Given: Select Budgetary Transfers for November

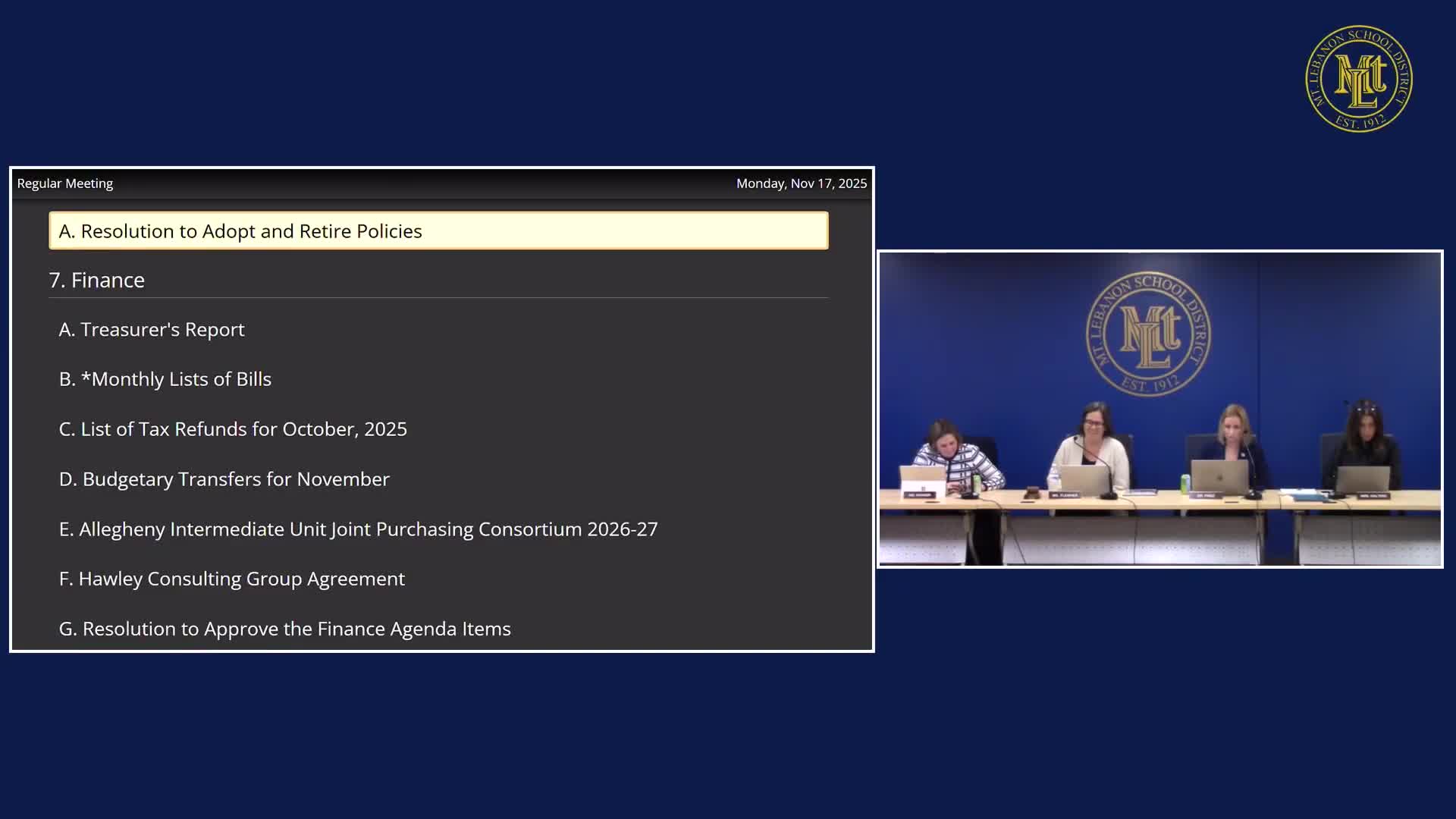Looking at the screenshot, I should (224, 479).
